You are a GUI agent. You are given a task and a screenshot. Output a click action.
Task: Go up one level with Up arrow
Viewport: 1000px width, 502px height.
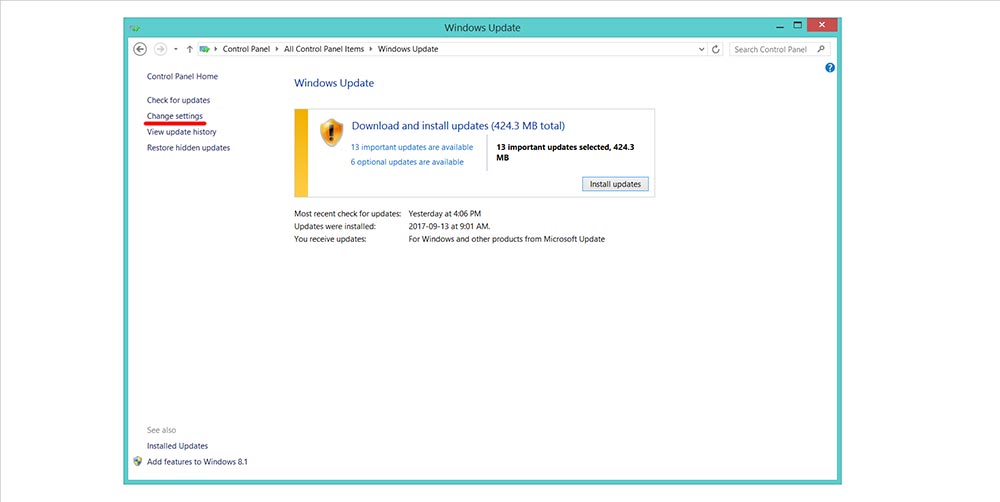point(189,49)
